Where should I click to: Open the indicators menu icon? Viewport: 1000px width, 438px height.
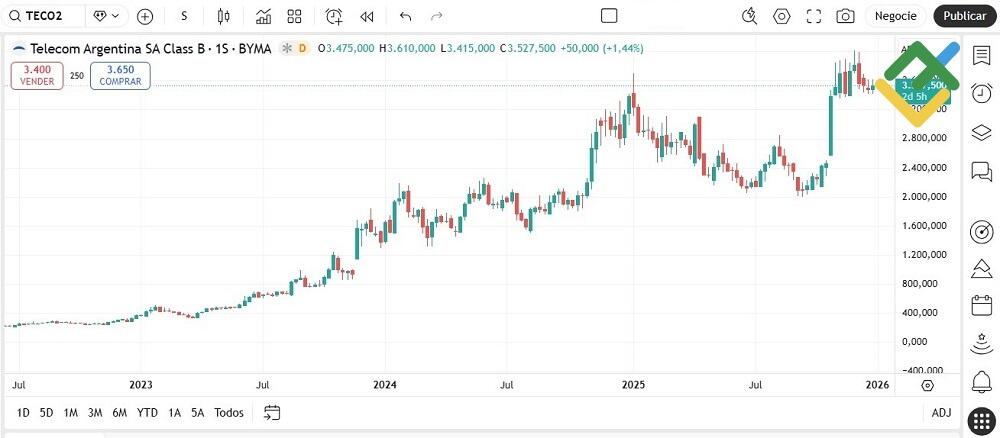(263, 17)
